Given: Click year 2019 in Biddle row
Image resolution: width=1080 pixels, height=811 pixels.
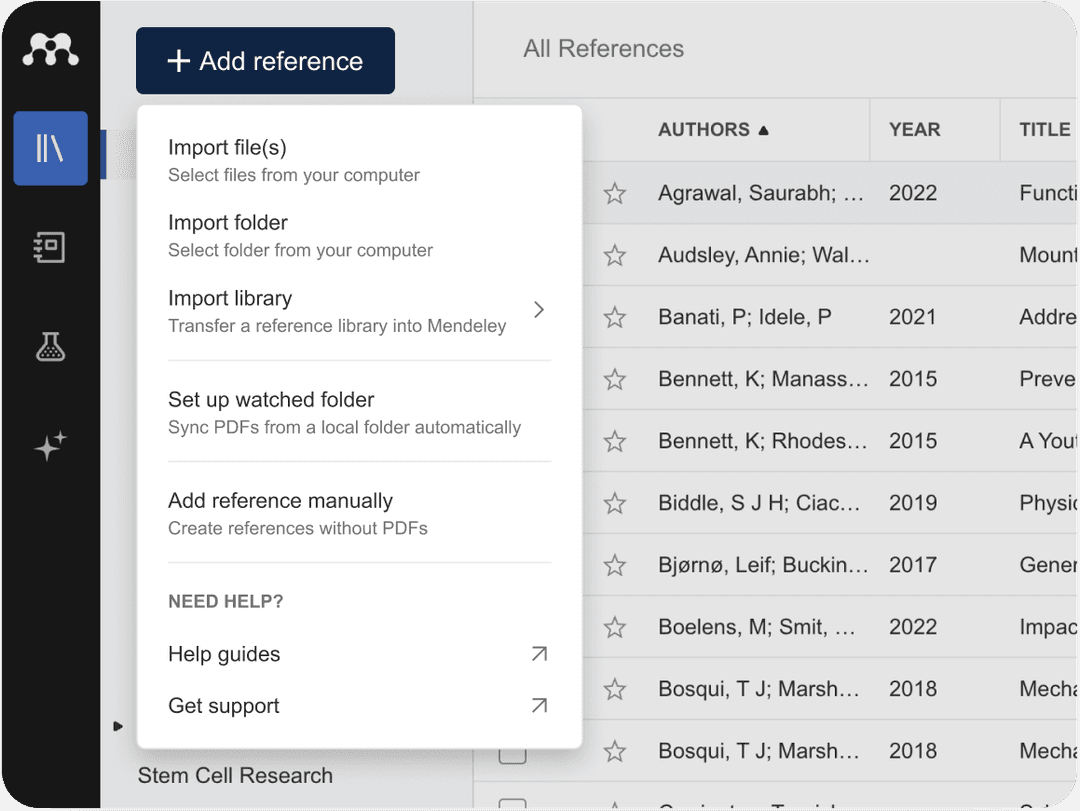Looking at the screenshot, I should (x=913, y=503).
